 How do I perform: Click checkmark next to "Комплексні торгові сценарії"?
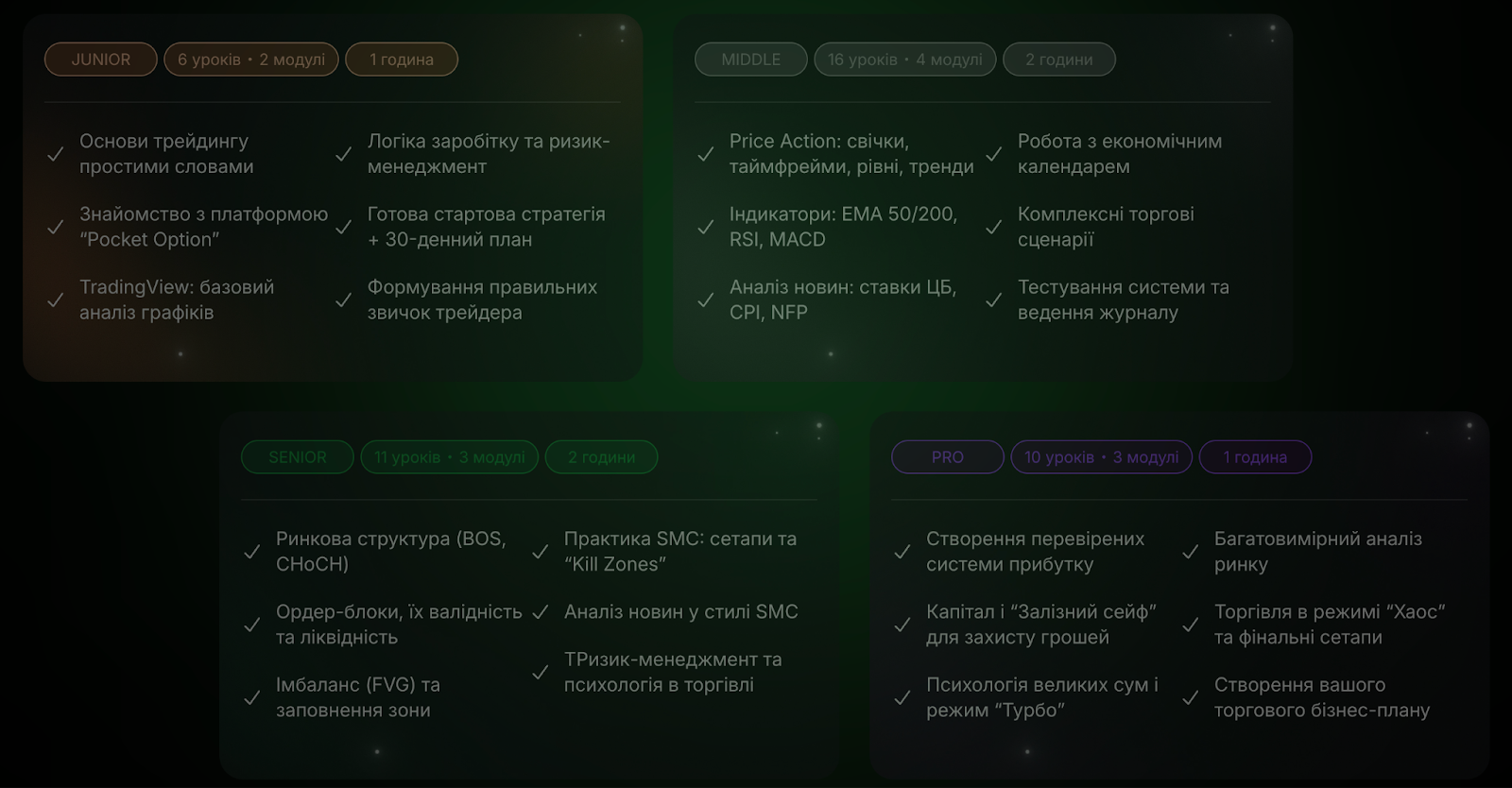tap(994, 227)
